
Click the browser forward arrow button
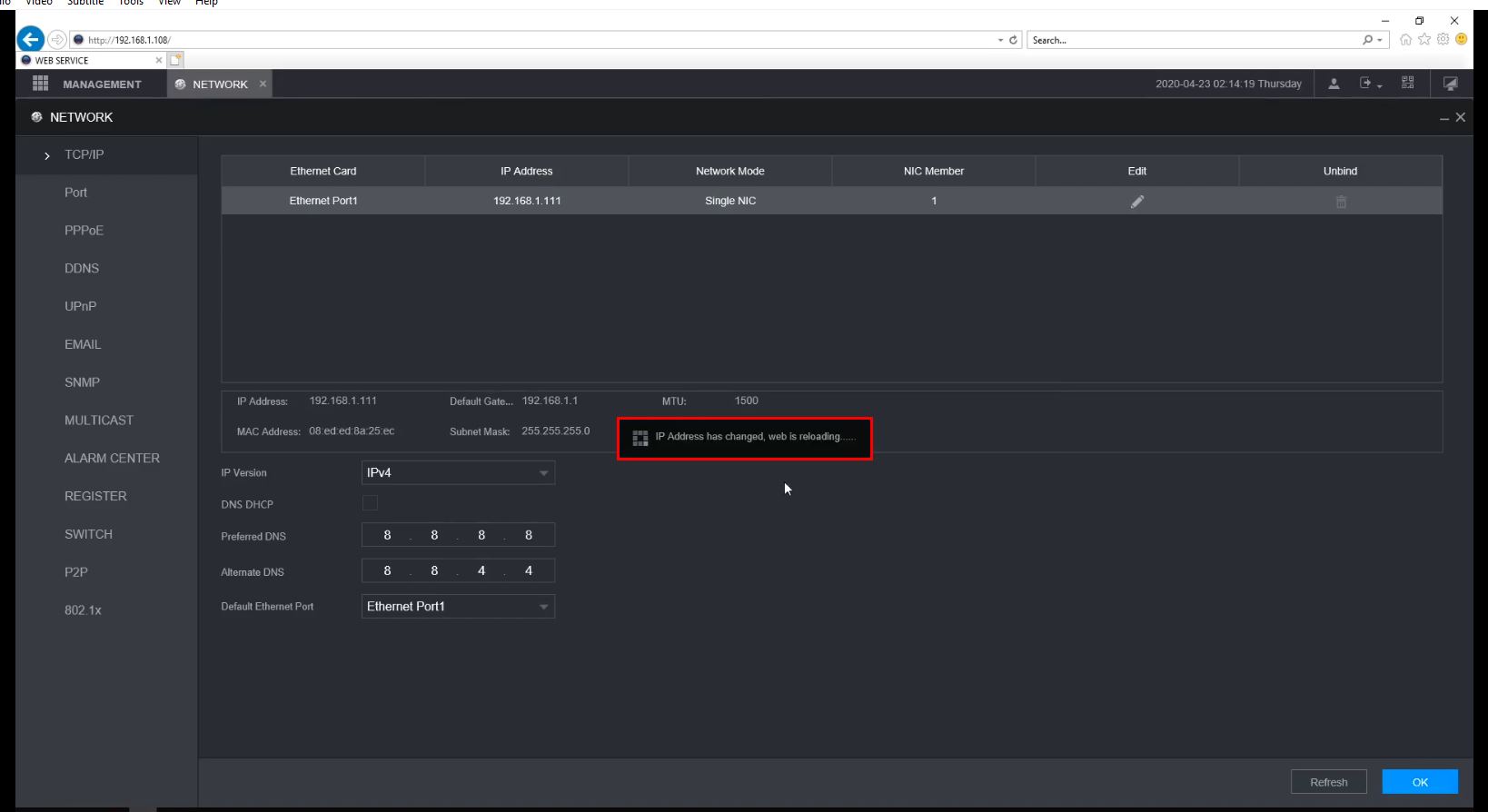56,39
